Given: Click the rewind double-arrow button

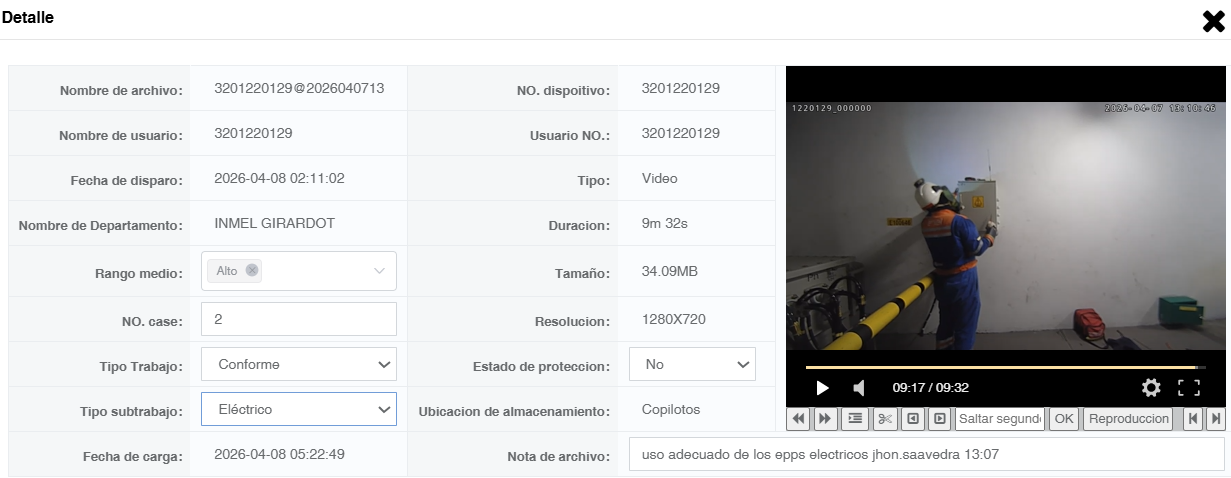Looking at the screenshot, I should coord(799,419).
